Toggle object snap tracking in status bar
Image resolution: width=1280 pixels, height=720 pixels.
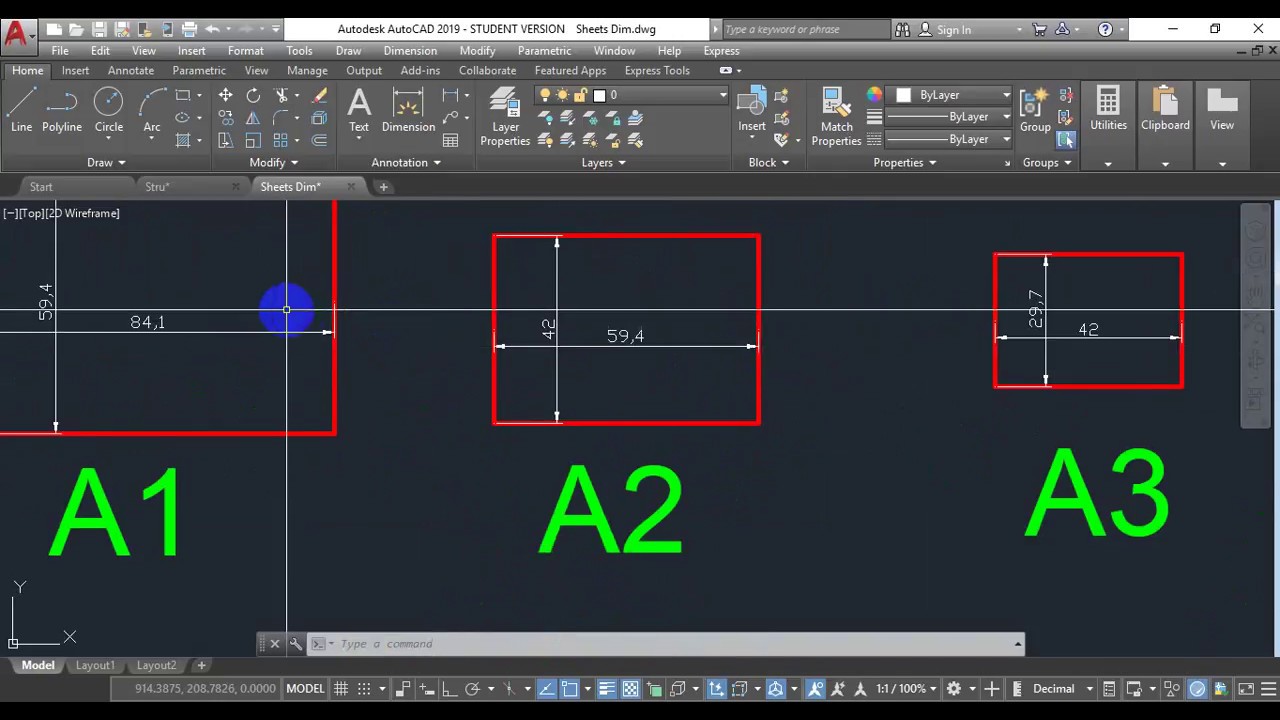[x=547, y=688]
